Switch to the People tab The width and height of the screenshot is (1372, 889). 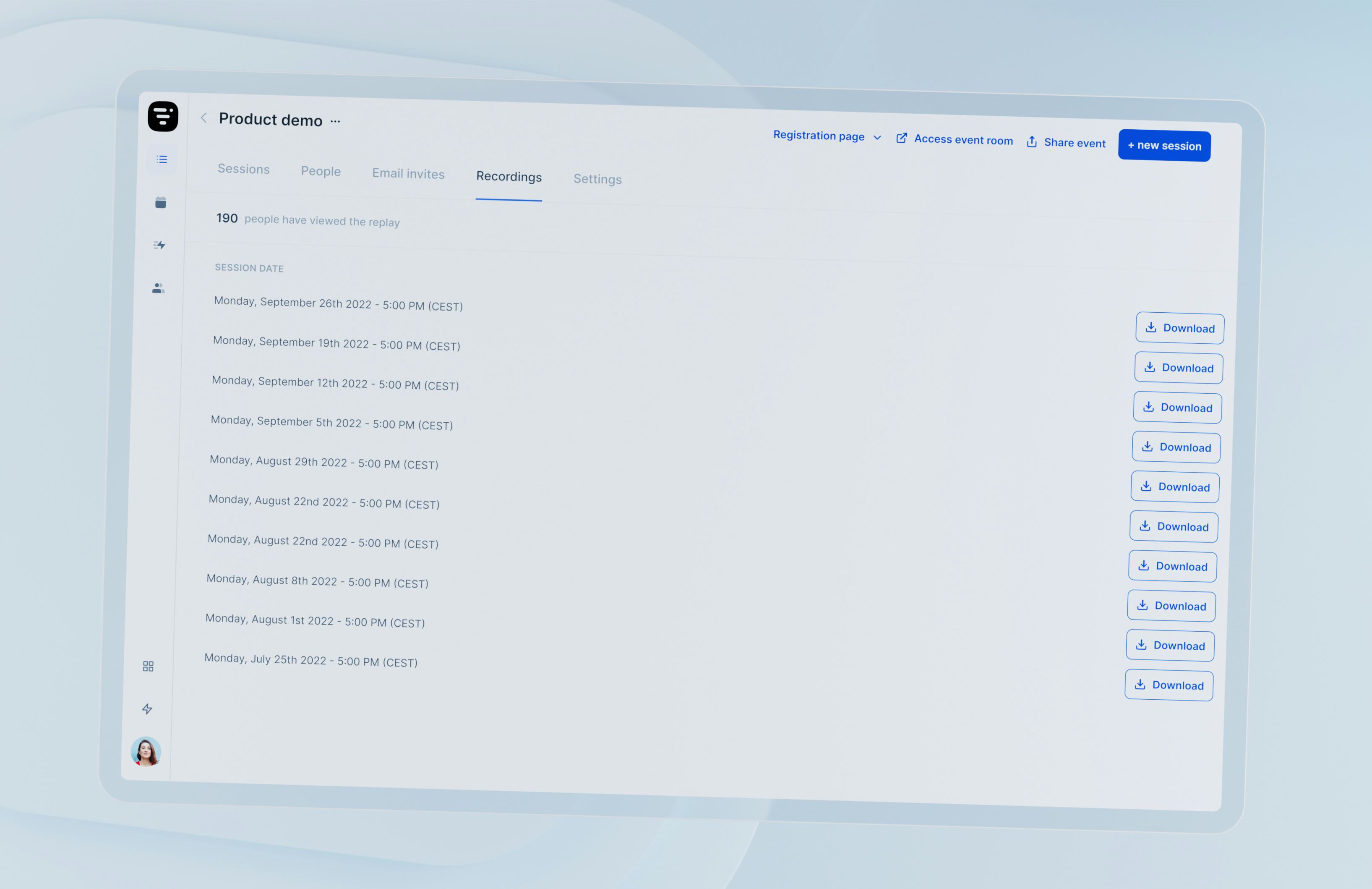(x=321, y=171)
